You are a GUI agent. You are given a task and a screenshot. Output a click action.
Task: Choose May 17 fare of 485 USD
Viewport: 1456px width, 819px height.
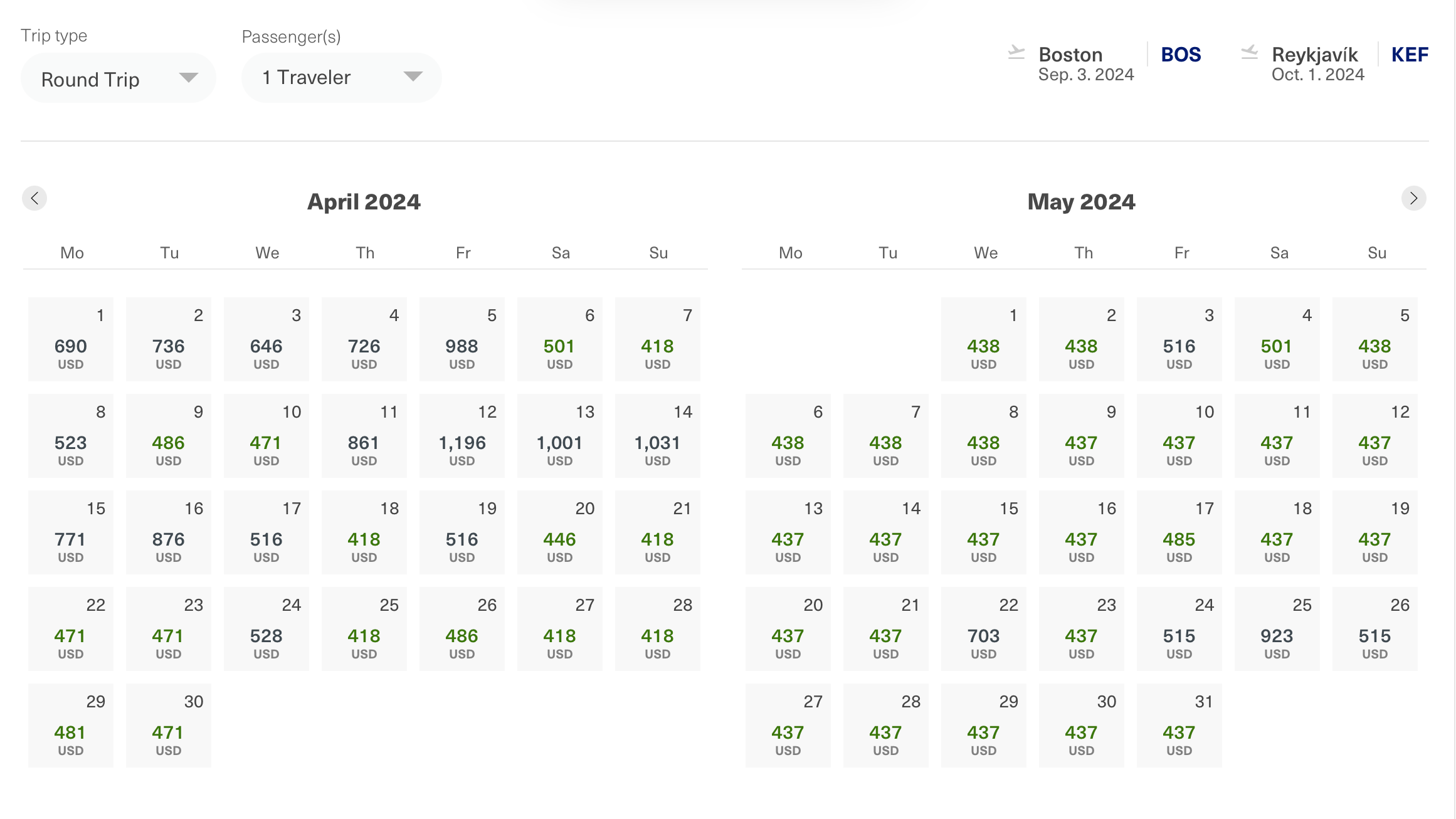(x=1179, y=532)
